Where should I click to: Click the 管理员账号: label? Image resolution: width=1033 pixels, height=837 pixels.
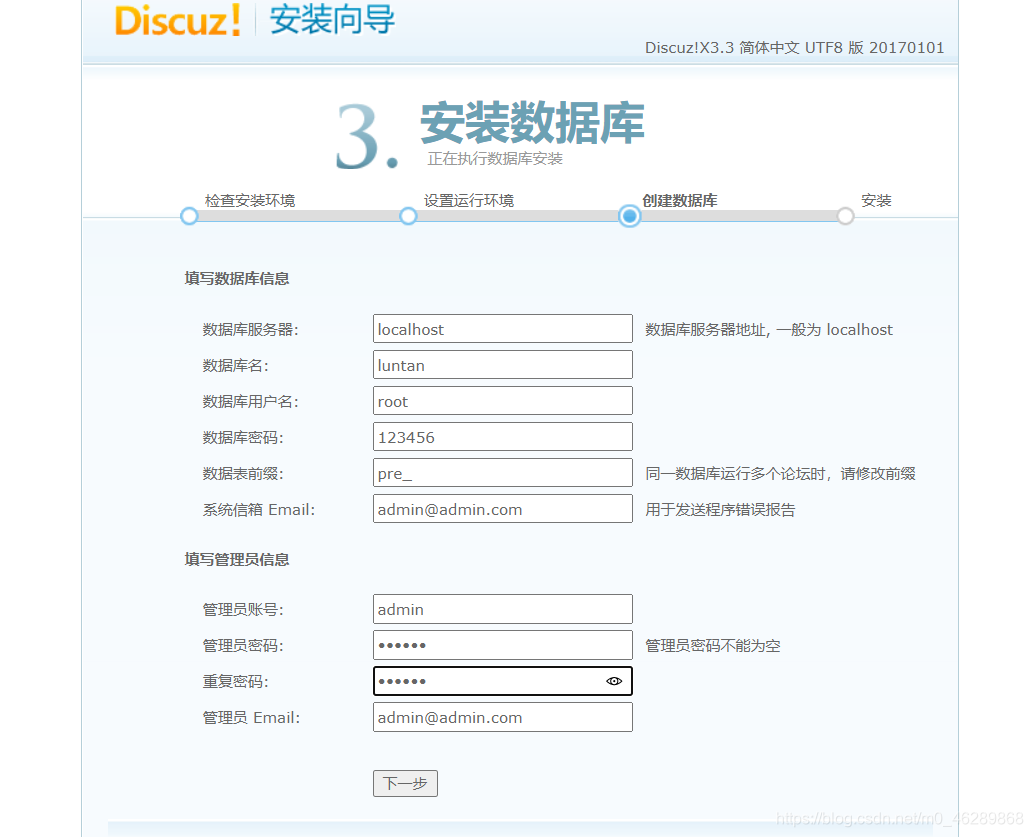point(243,610)
